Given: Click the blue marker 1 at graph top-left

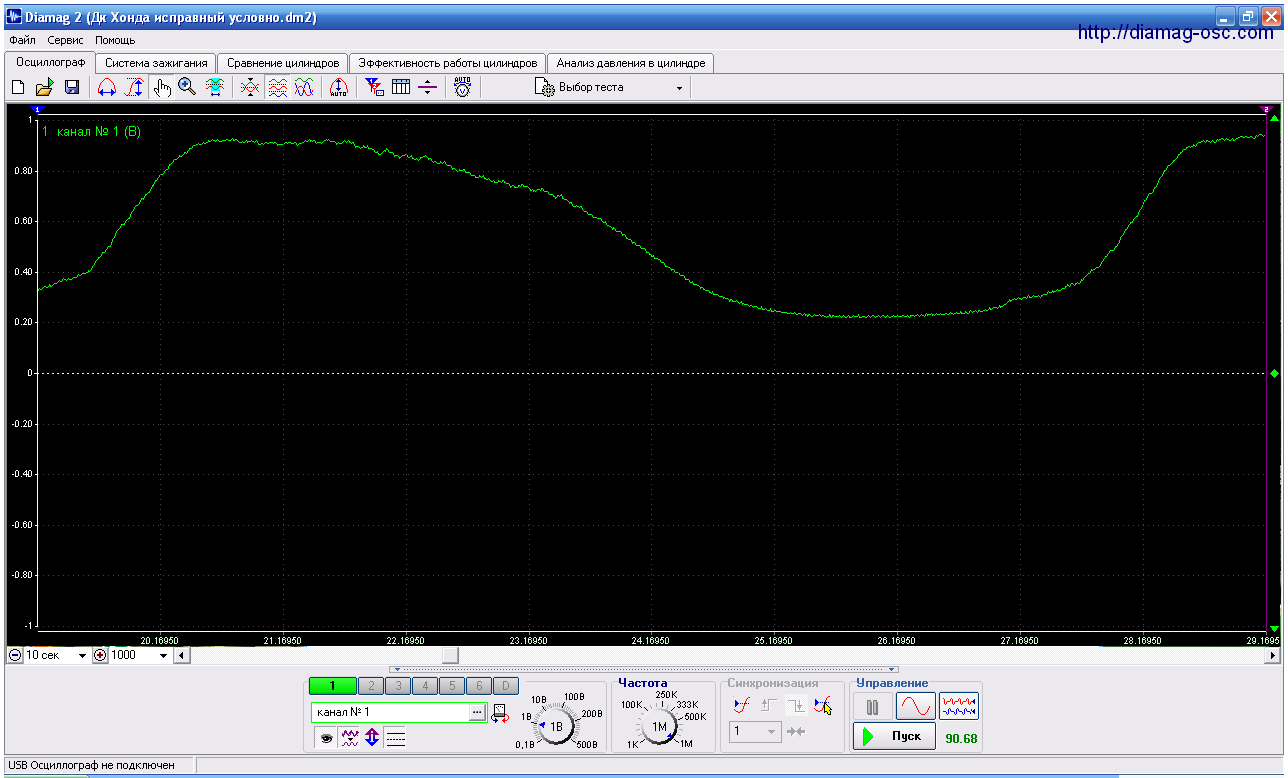Looking at the screenshot, I should point(38,108).
